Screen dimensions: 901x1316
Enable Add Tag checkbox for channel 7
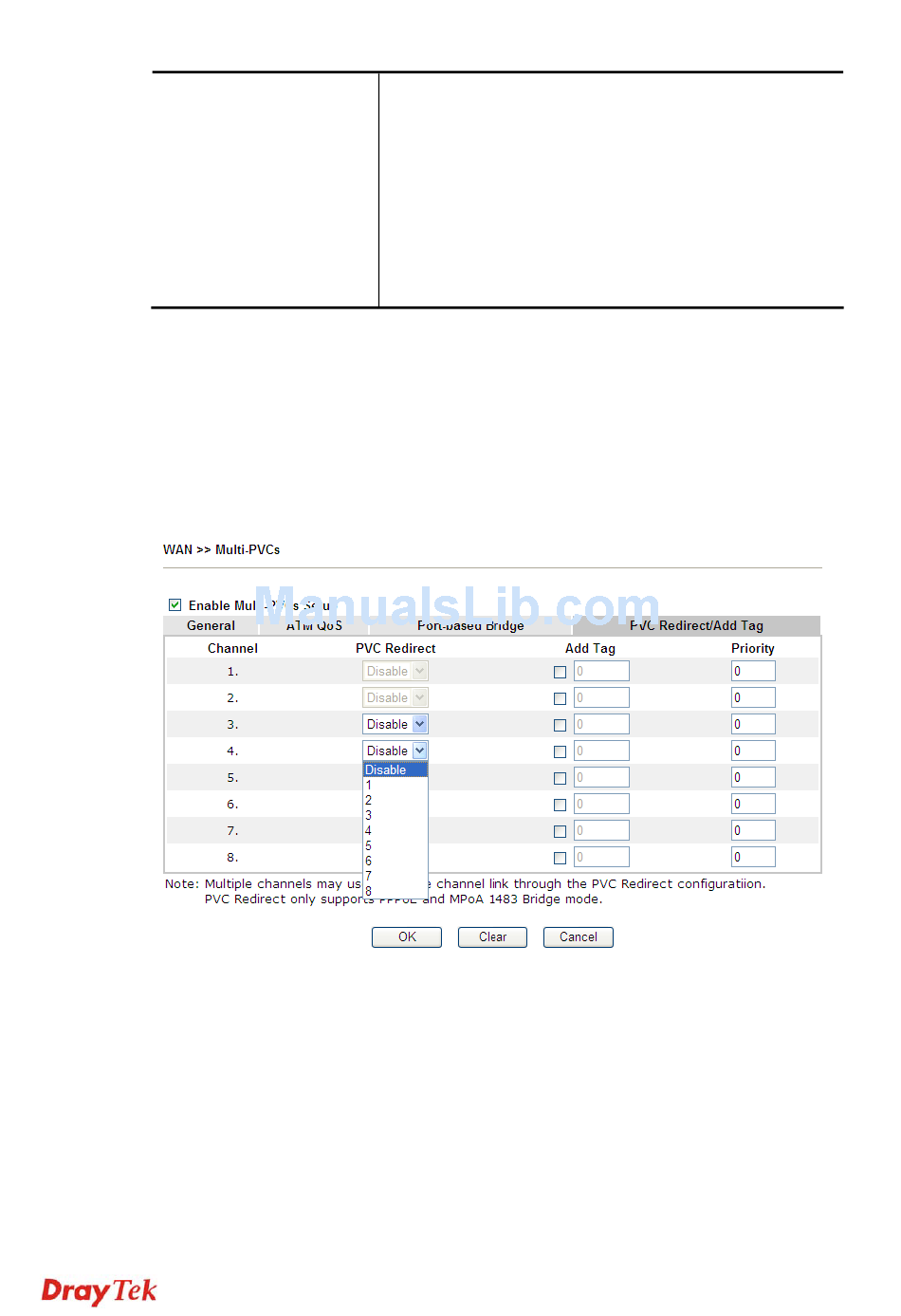point(560,831)
